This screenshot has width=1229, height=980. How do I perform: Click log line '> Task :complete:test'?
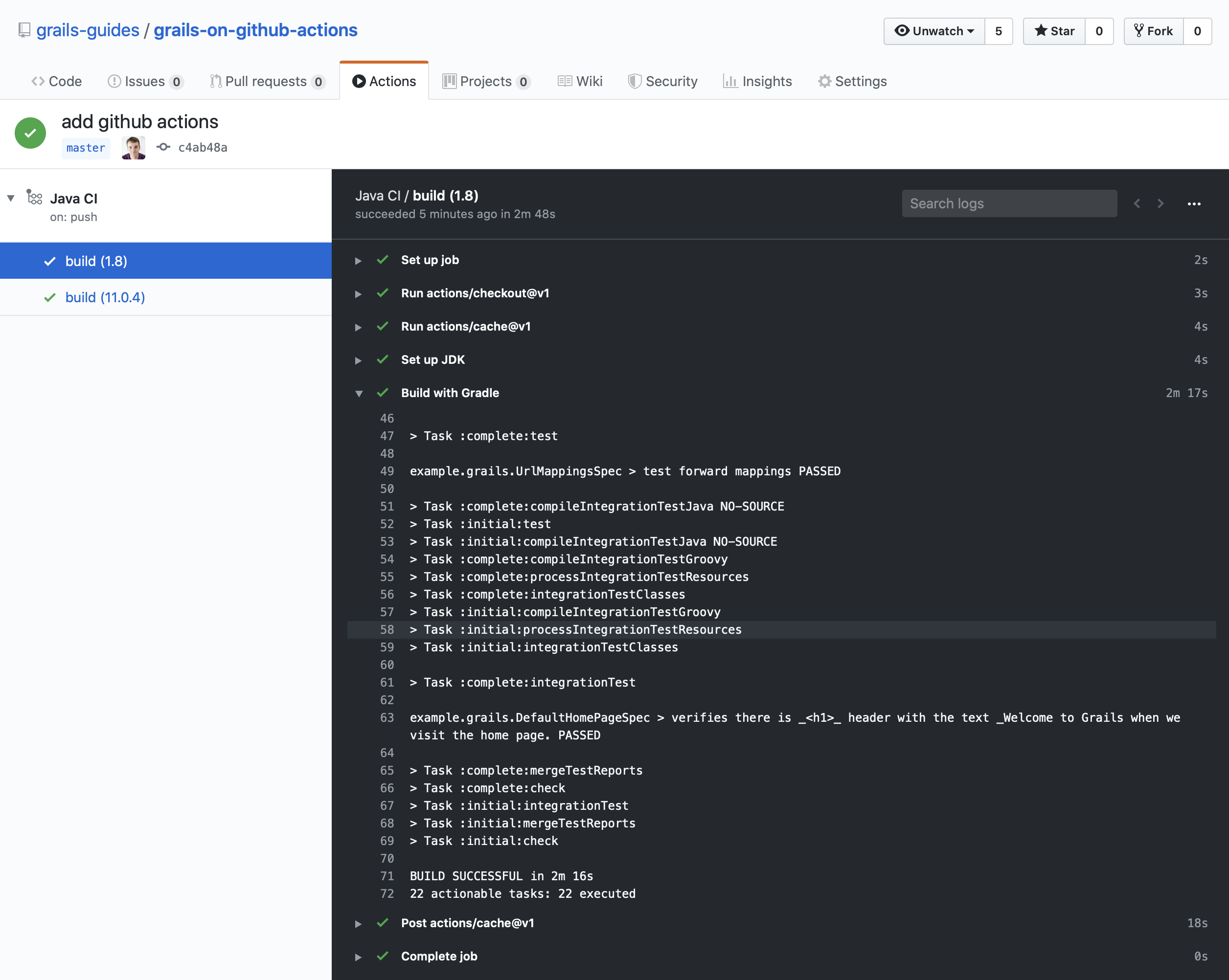(484, 436)
